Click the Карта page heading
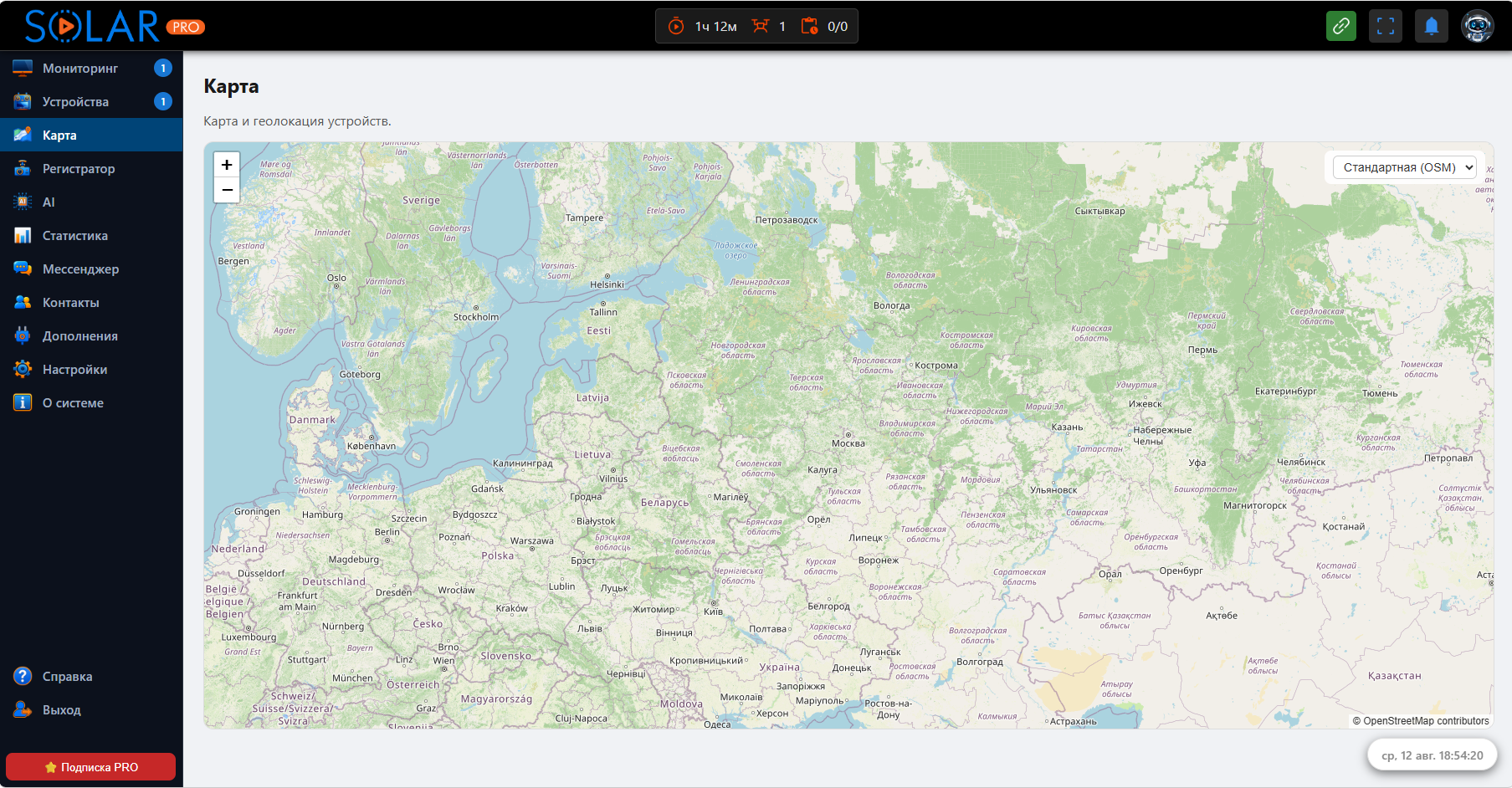1512x788 pixels. tap(231, 86)
